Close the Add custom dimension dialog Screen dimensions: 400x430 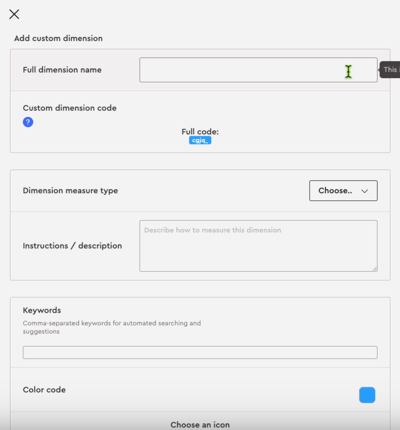tap(14, 14)
